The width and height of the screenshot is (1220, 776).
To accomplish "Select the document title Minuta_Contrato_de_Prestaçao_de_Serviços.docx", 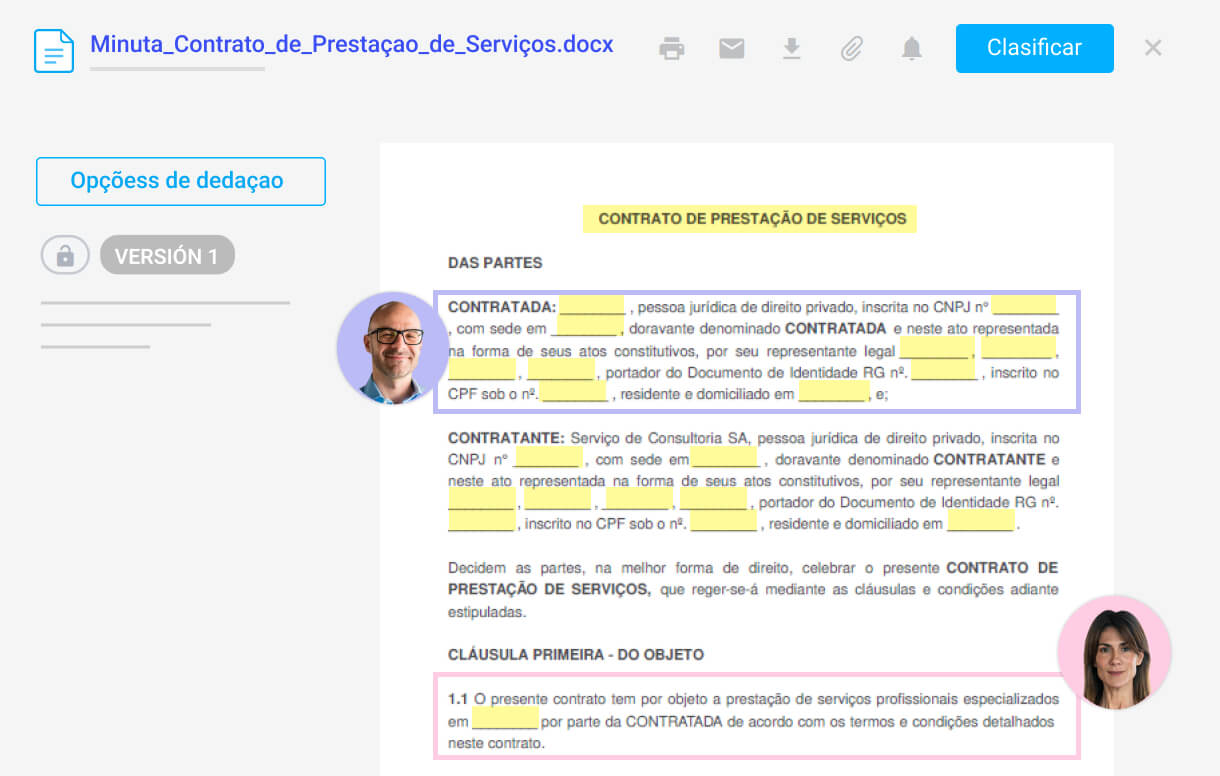I will [x=351, y=44].
